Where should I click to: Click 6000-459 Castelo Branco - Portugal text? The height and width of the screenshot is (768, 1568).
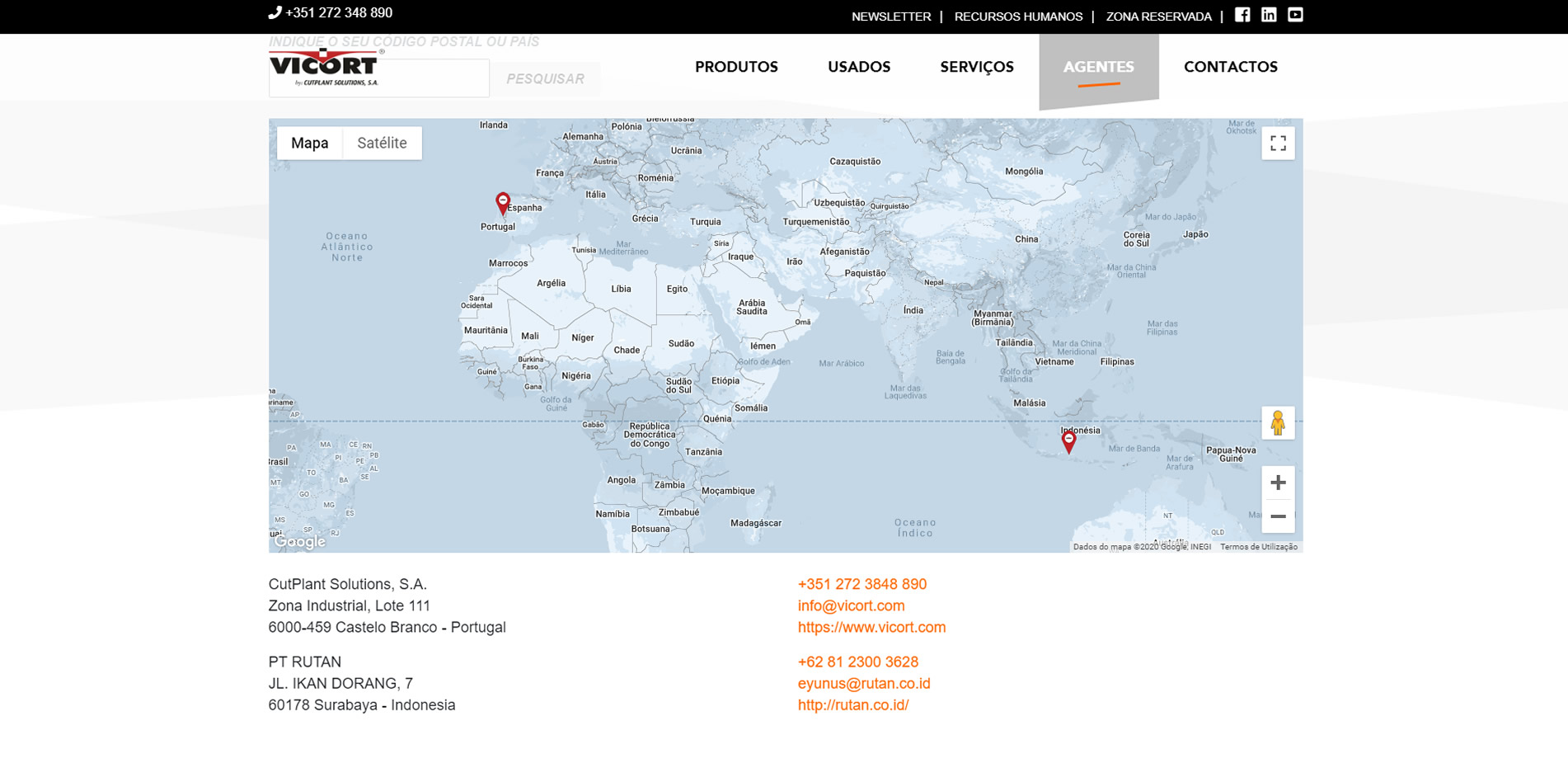click(x=387, y=627)
